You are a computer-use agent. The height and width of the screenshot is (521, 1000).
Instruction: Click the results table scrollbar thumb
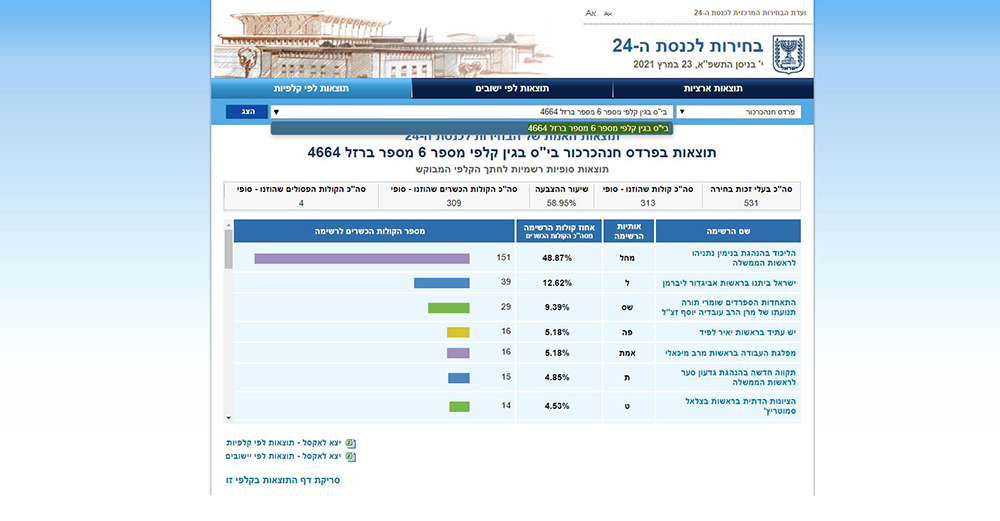[x=228, y=249]
